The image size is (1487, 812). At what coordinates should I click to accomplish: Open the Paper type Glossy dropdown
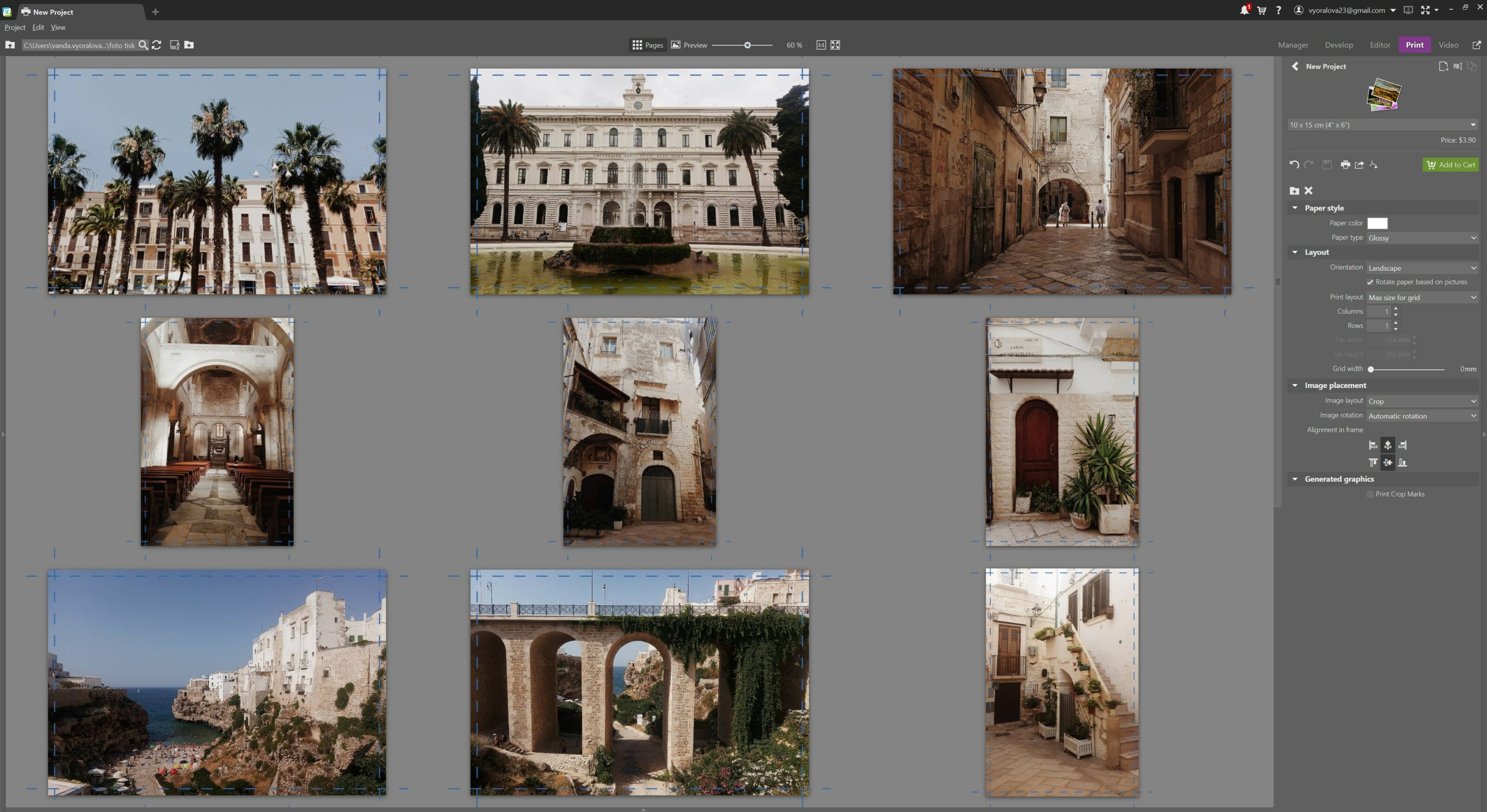coord(1422,238)
